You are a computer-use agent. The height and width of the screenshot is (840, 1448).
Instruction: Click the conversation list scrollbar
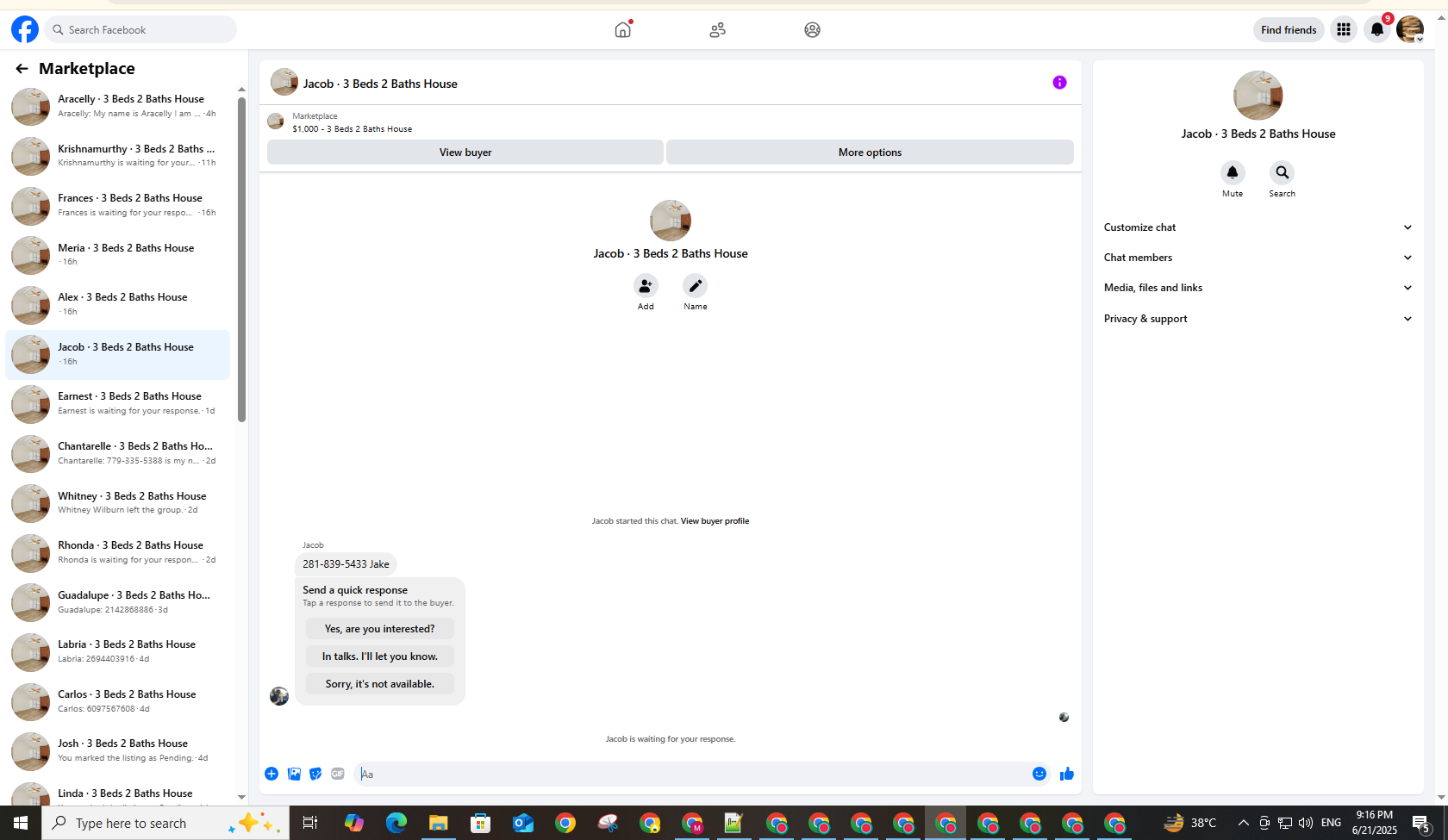242,258
